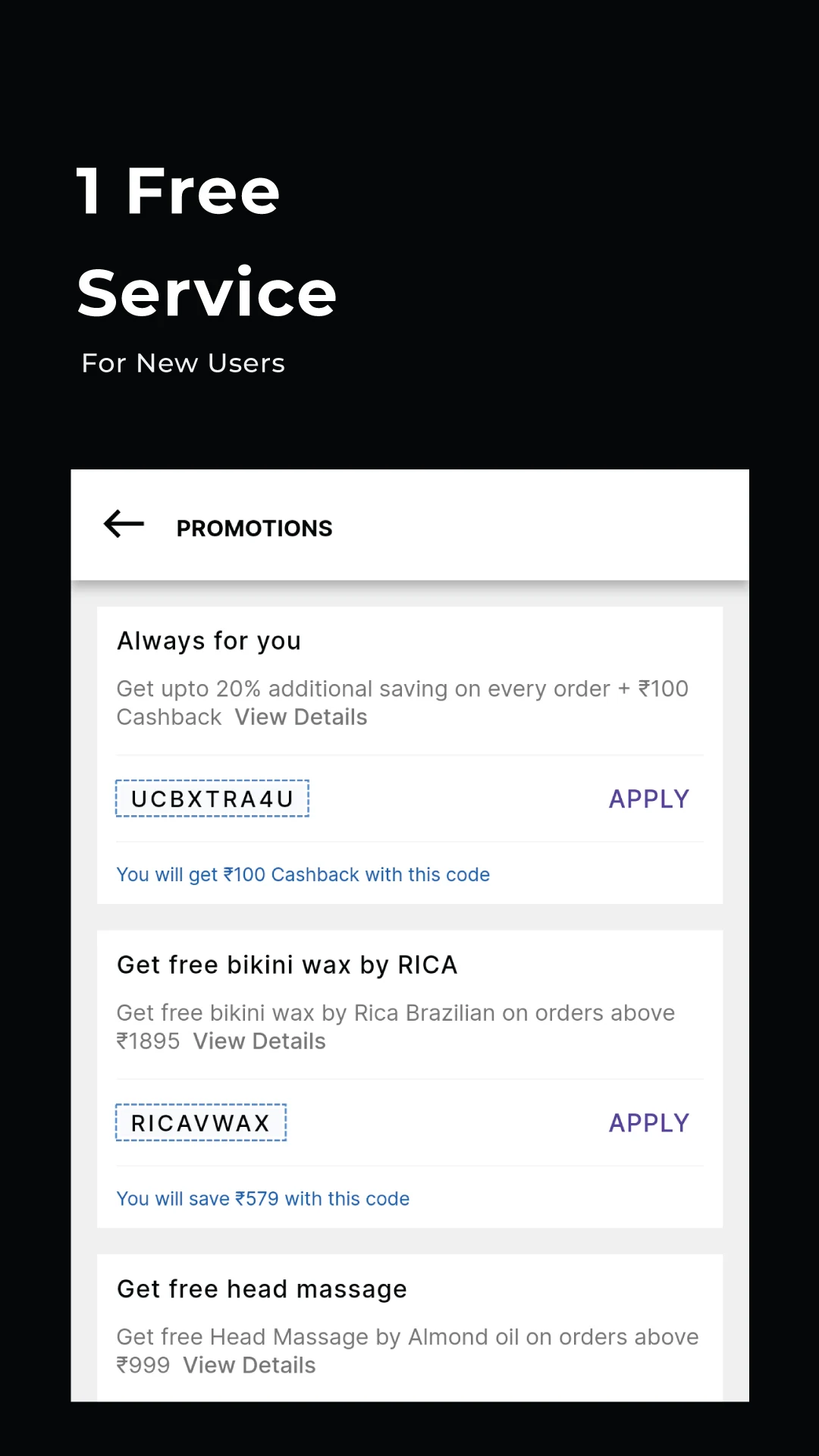Tap the back arrow icon
819x1456 pixels.
[124, 524]
